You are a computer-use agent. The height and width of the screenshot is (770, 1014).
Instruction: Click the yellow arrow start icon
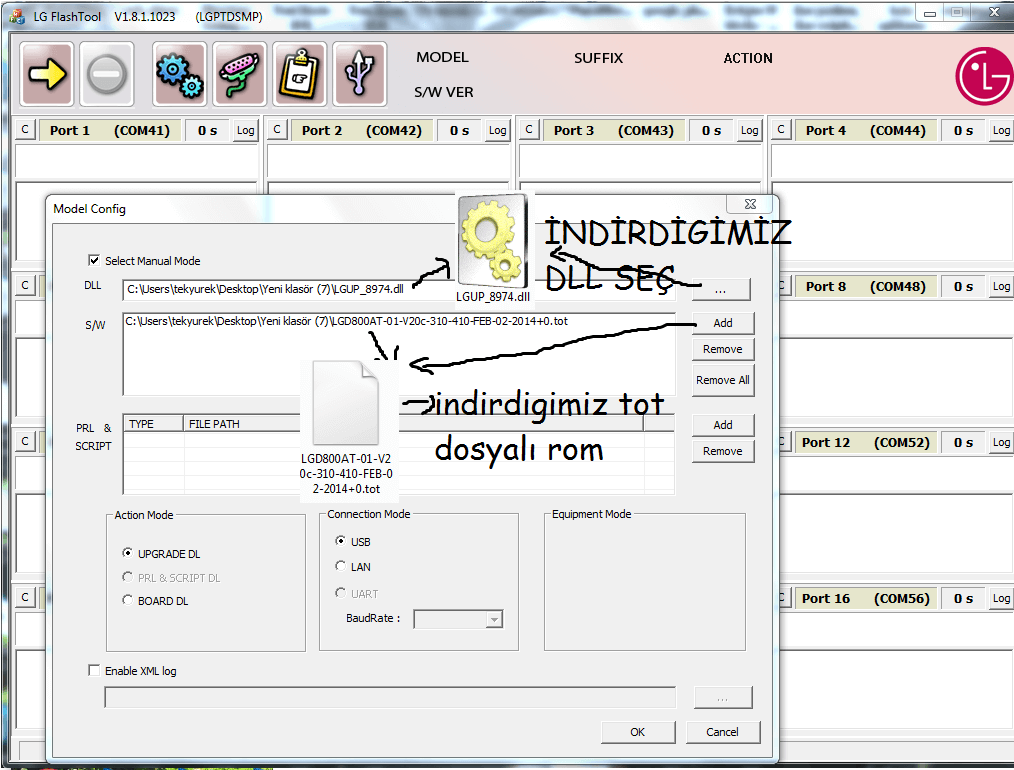[x=46, y=74]
